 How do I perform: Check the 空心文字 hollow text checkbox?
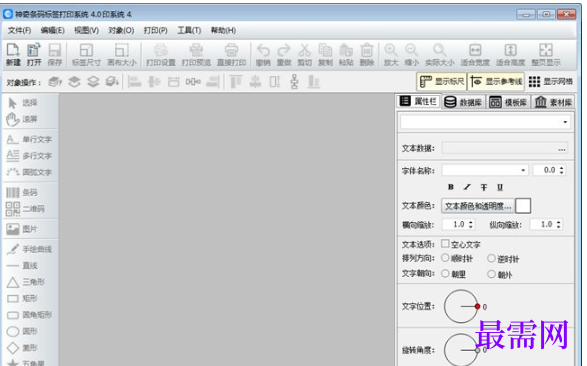(x=445, y=244)
